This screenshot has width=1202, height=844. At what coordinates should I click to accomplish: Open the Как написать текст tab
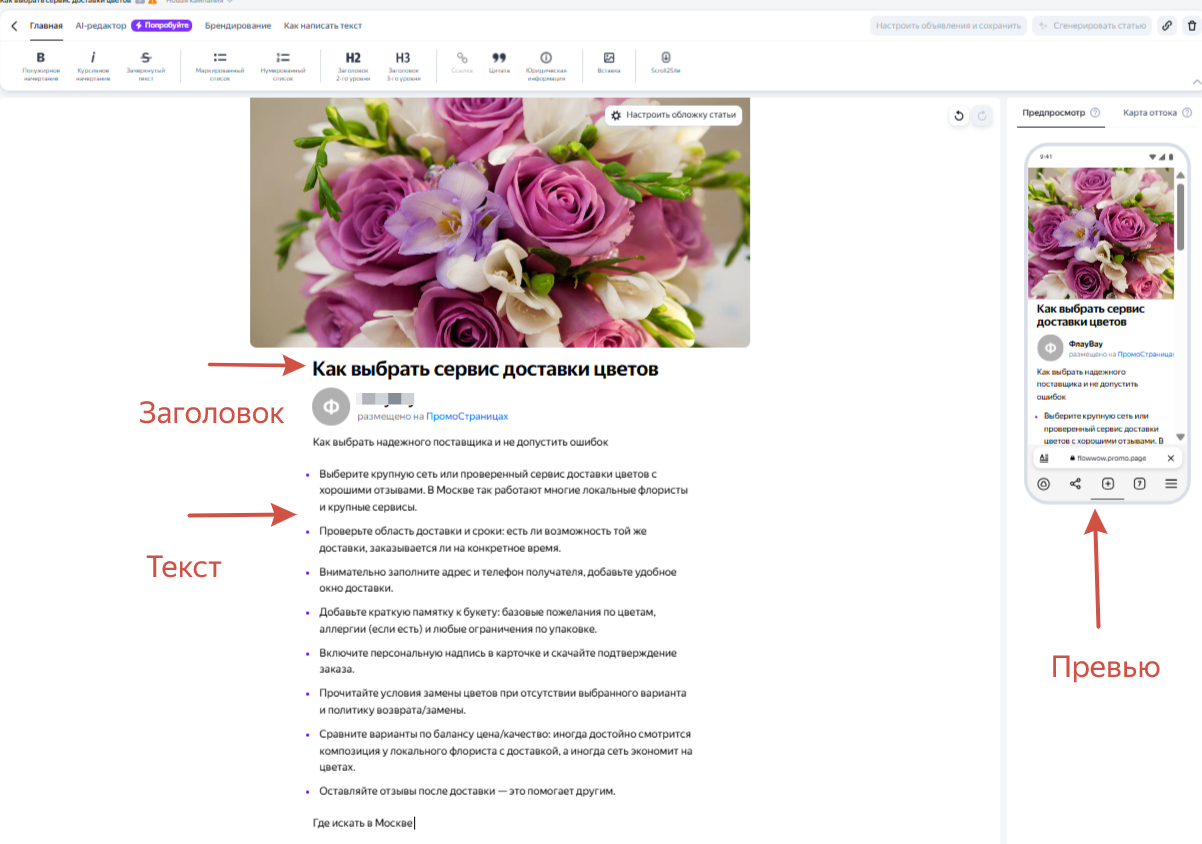[x=323, y=26]
